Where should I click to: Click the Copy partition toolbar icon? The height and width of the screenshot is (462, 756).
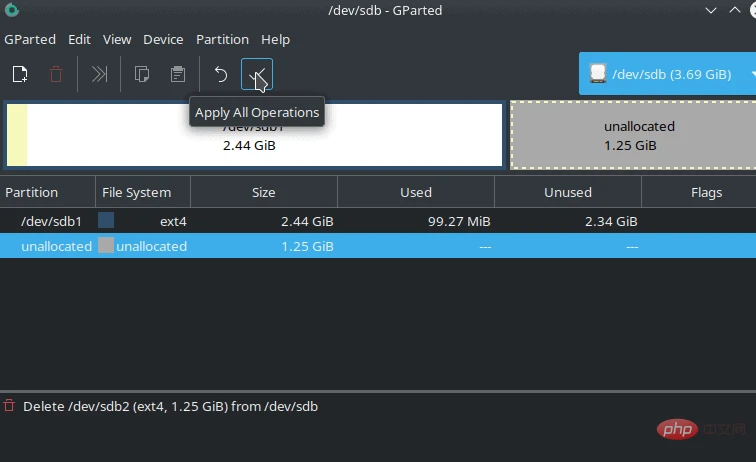142,74
